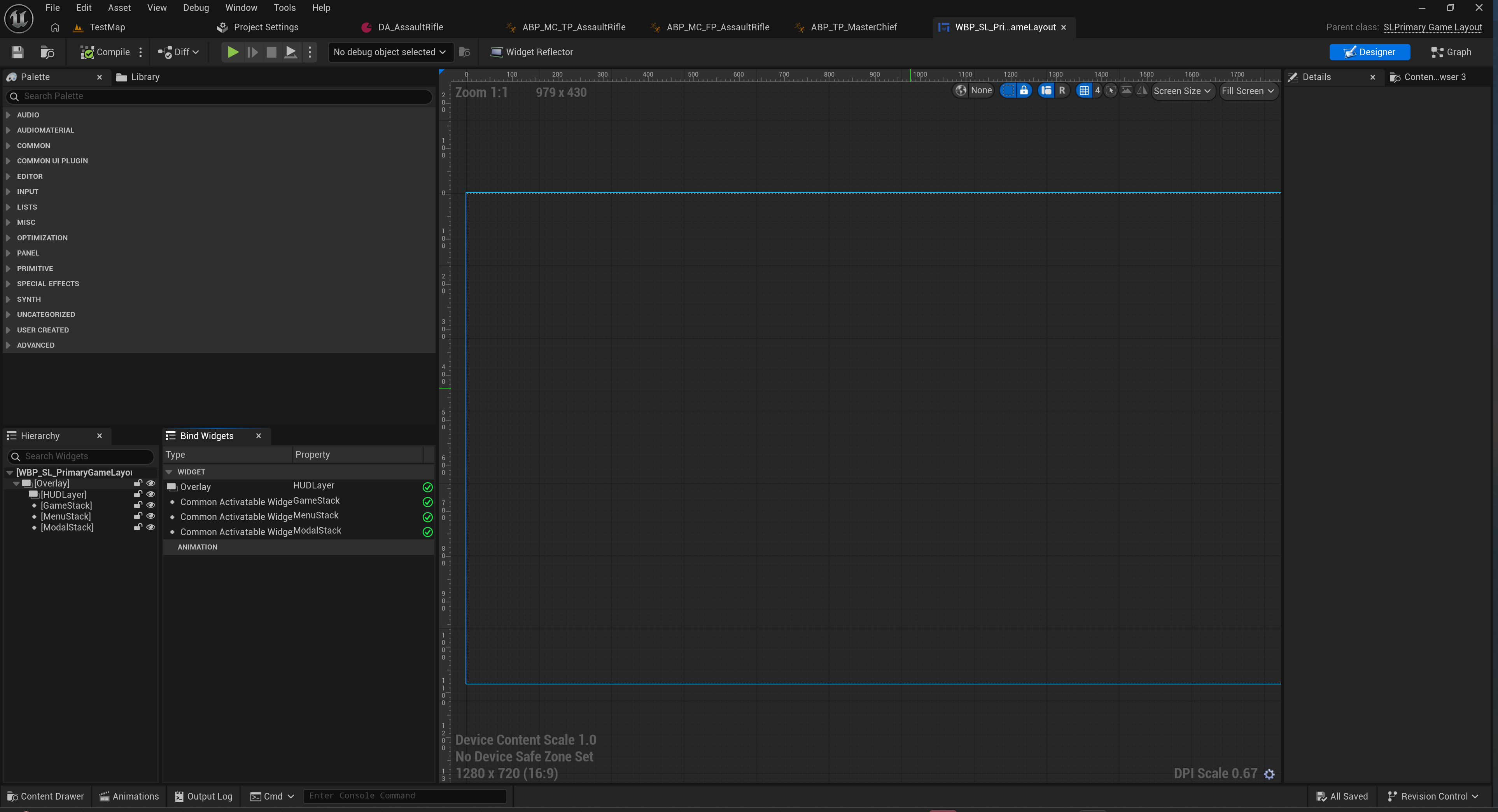Image resolution: width=1498 pixels, height=812 pixels.
Task: Toggle lock on the [GameStack] widget
Action: (x=138, y=506)
